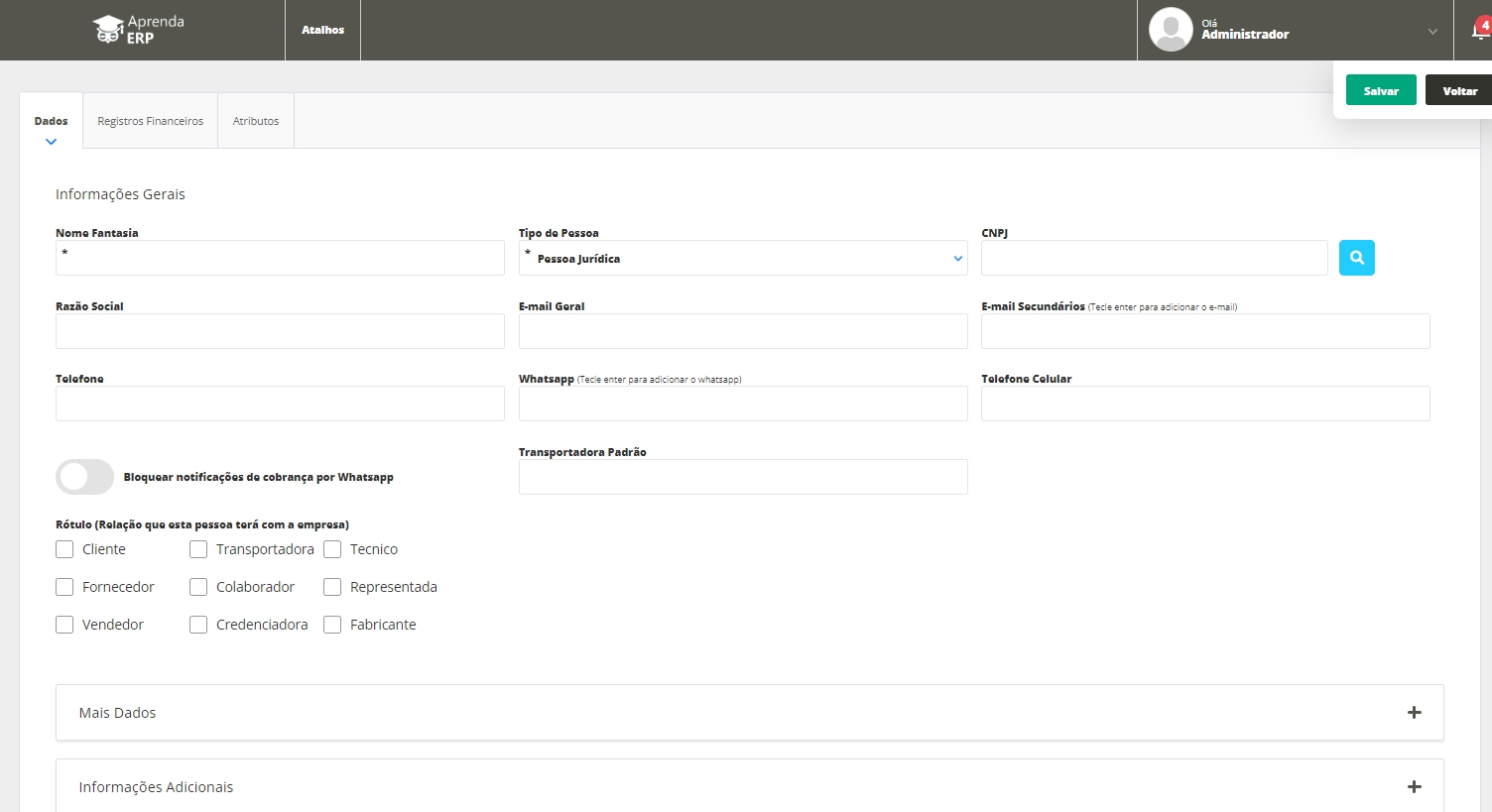
Task: Switch to the Registros Financeiros tab
Action: pos(150,121)
